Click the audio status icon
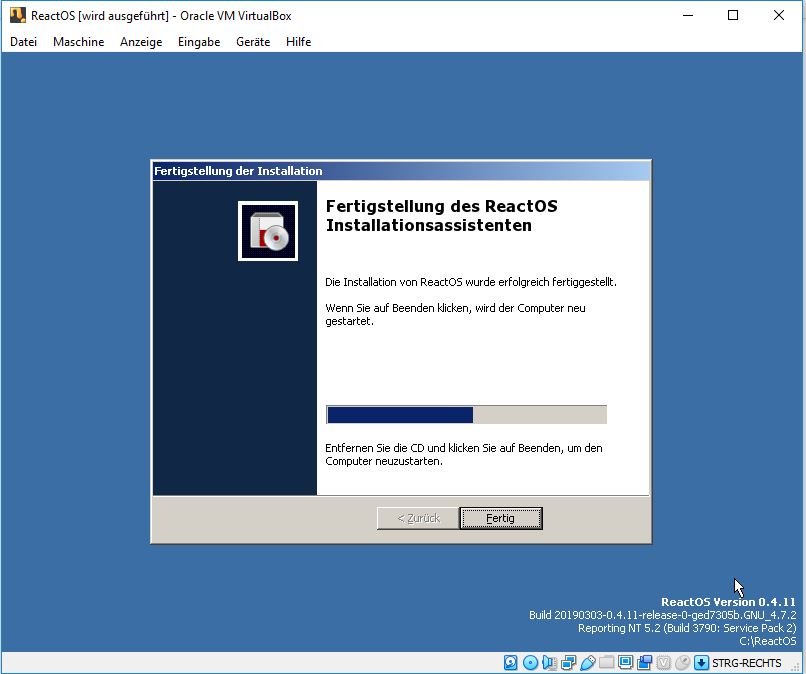The image size is (806, 674). point(549,663)
